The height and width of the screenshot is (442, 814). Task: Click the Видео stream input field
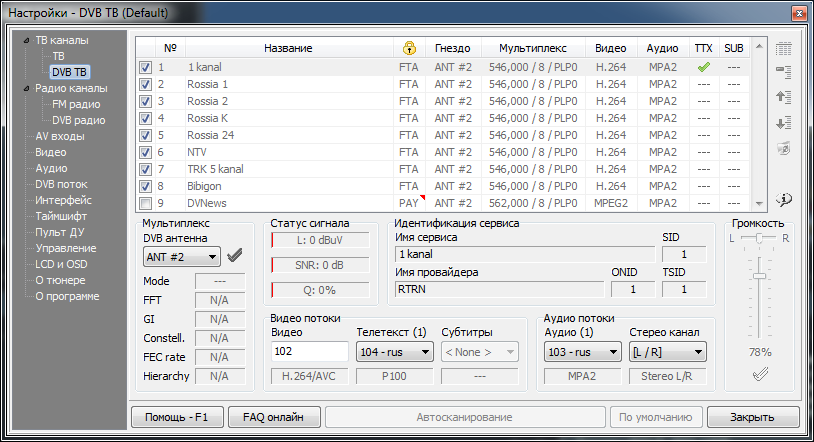pyautogui.click(x=309, y=352)
